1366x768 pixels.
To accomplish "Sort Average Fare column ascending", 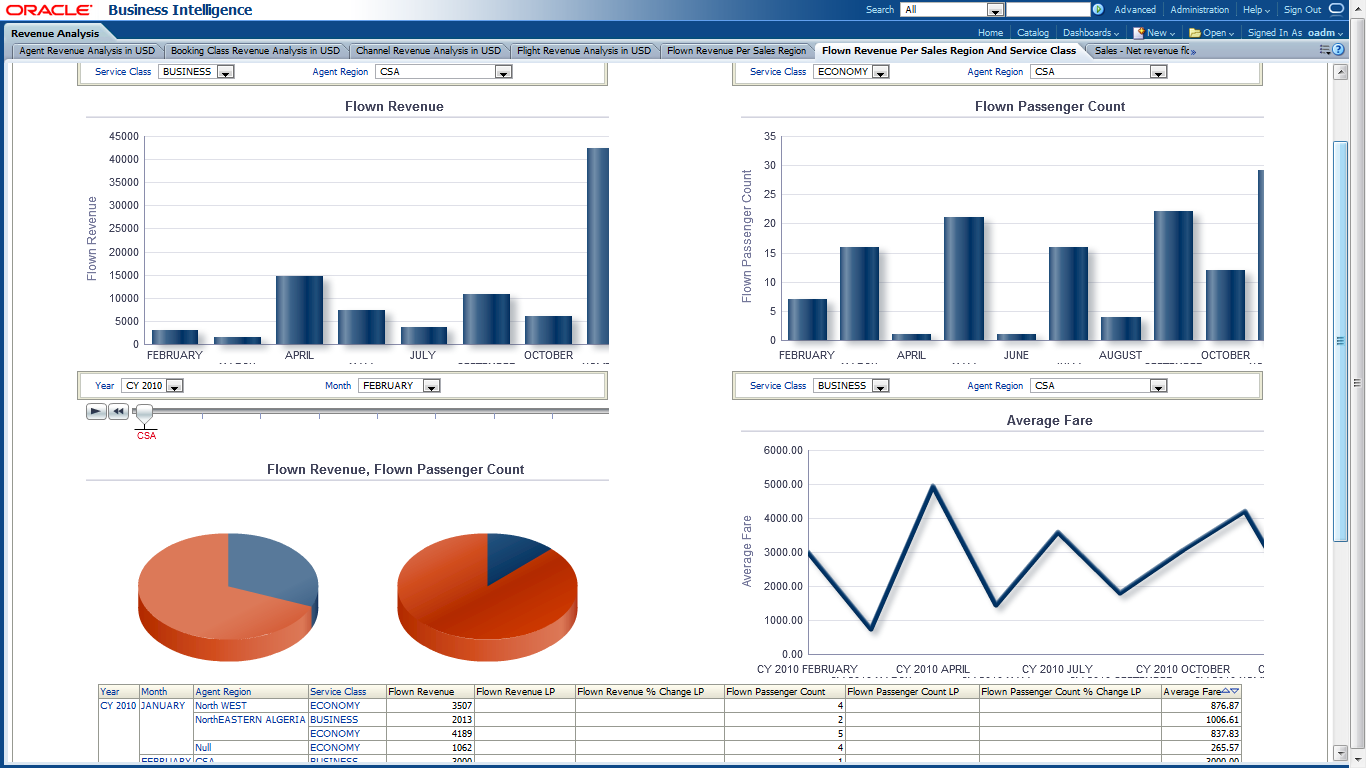I will pos(1226,691).
